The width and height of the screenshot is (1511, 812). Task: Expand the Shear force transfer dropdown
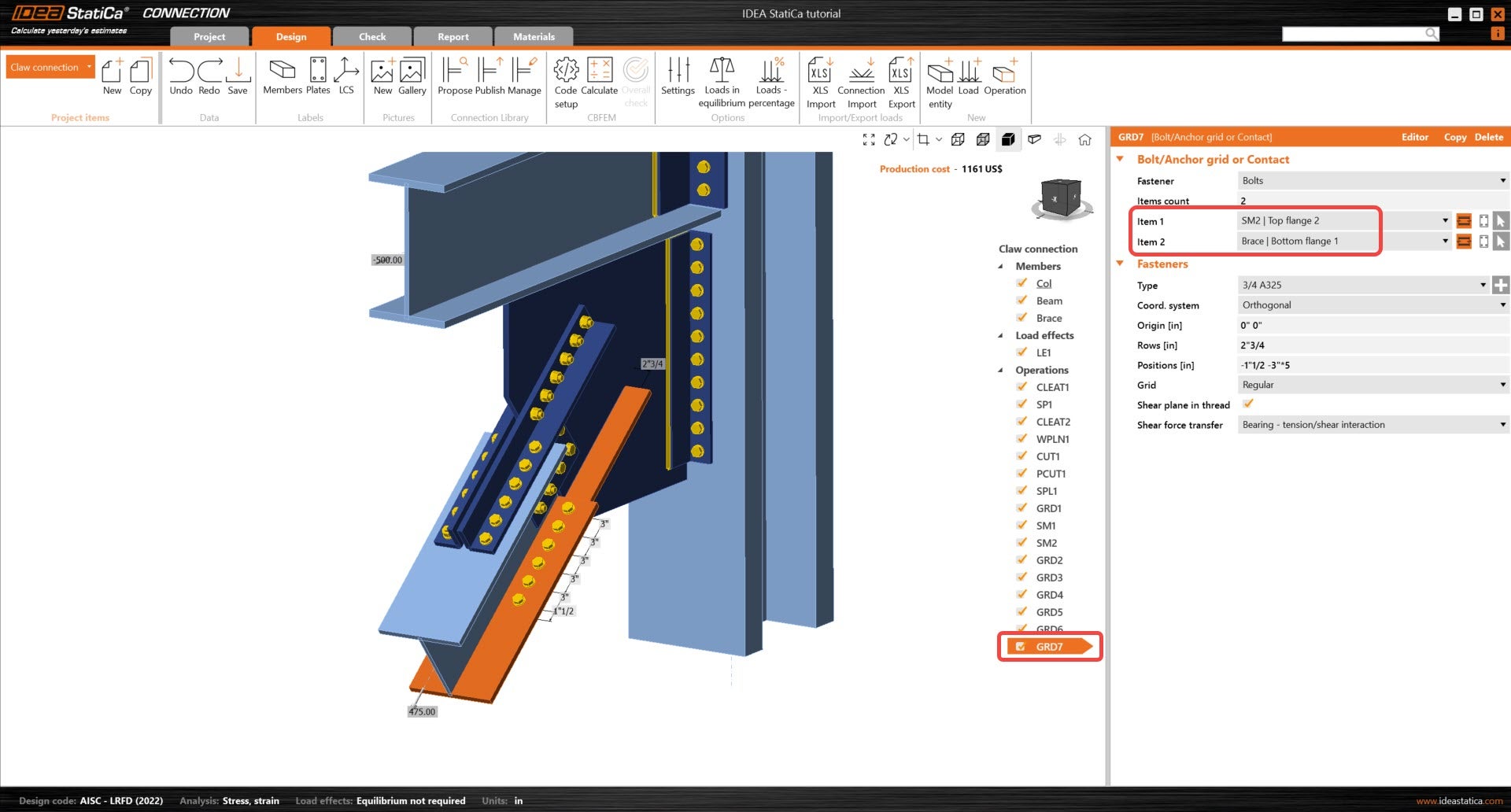pos(1372,425)
